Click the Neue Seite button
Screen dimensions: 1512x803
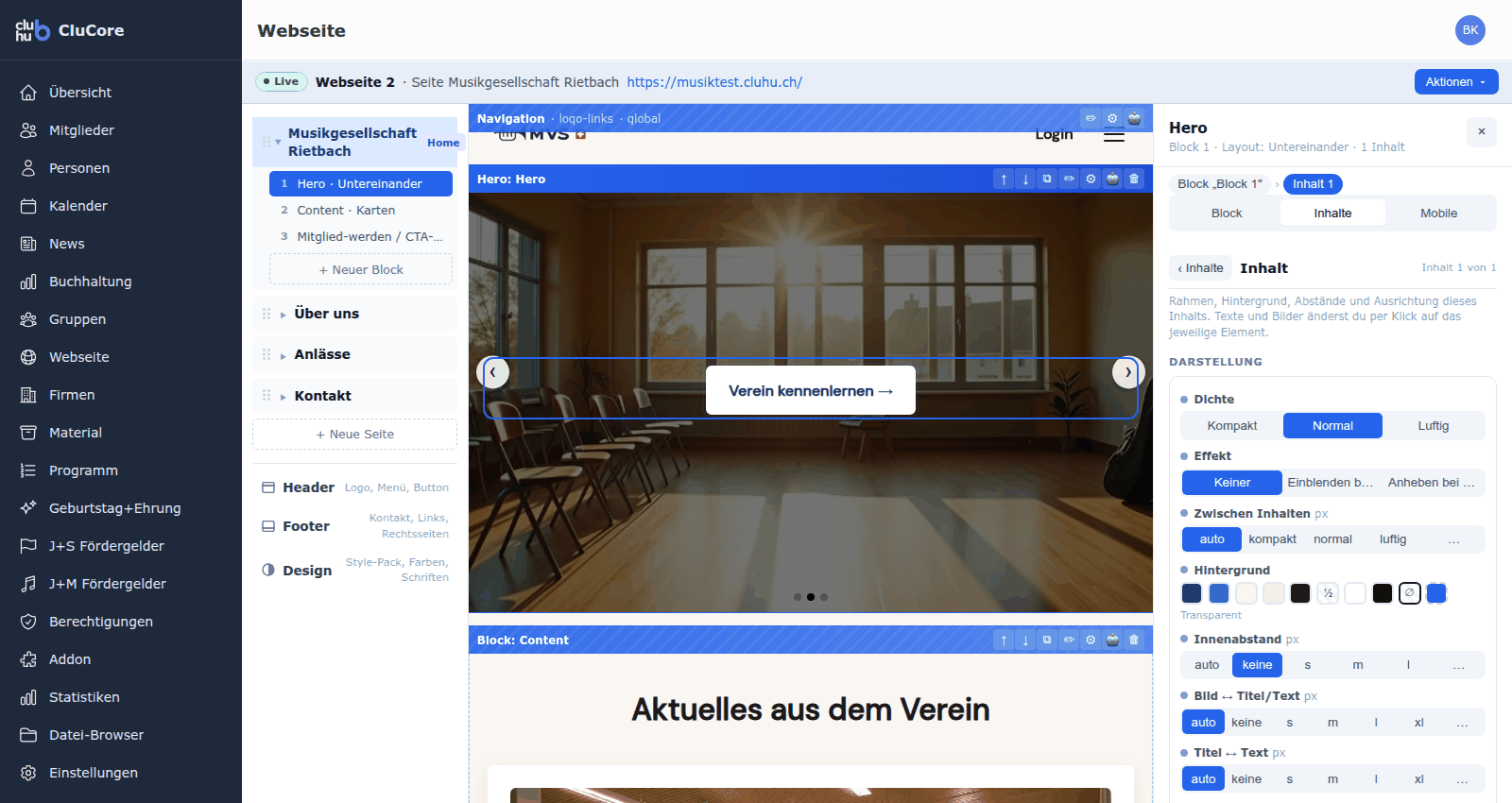[x=354, y=435]
